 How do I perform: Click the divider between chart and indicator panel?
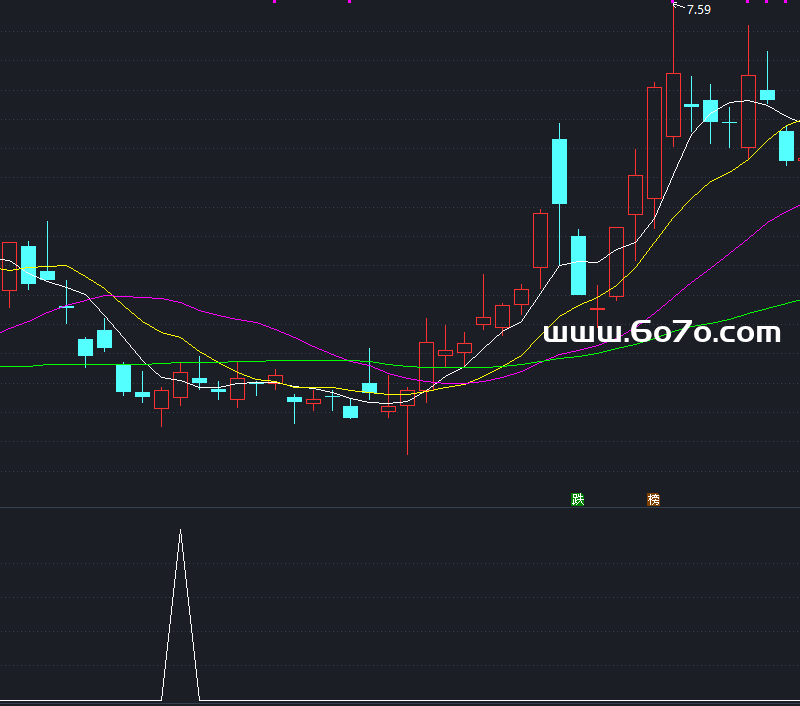(x=400, y=508)
